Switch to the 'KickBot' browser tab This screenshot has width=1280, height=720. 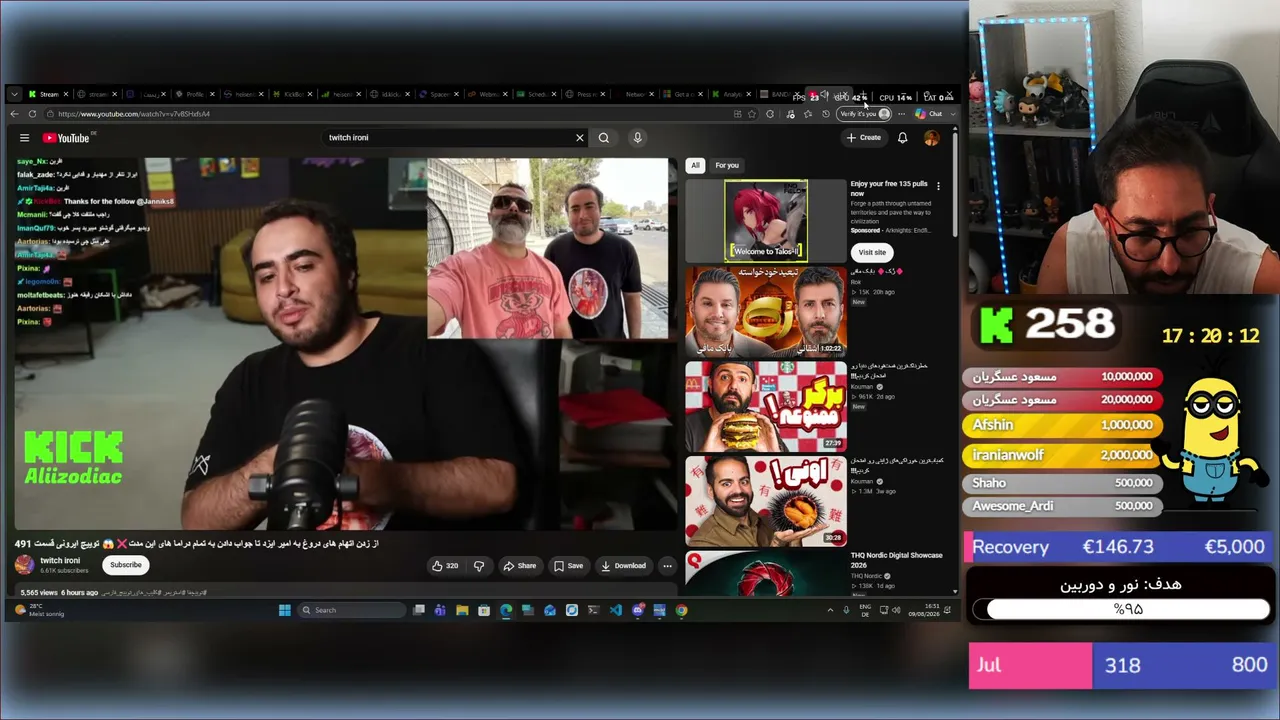[293, 95]
